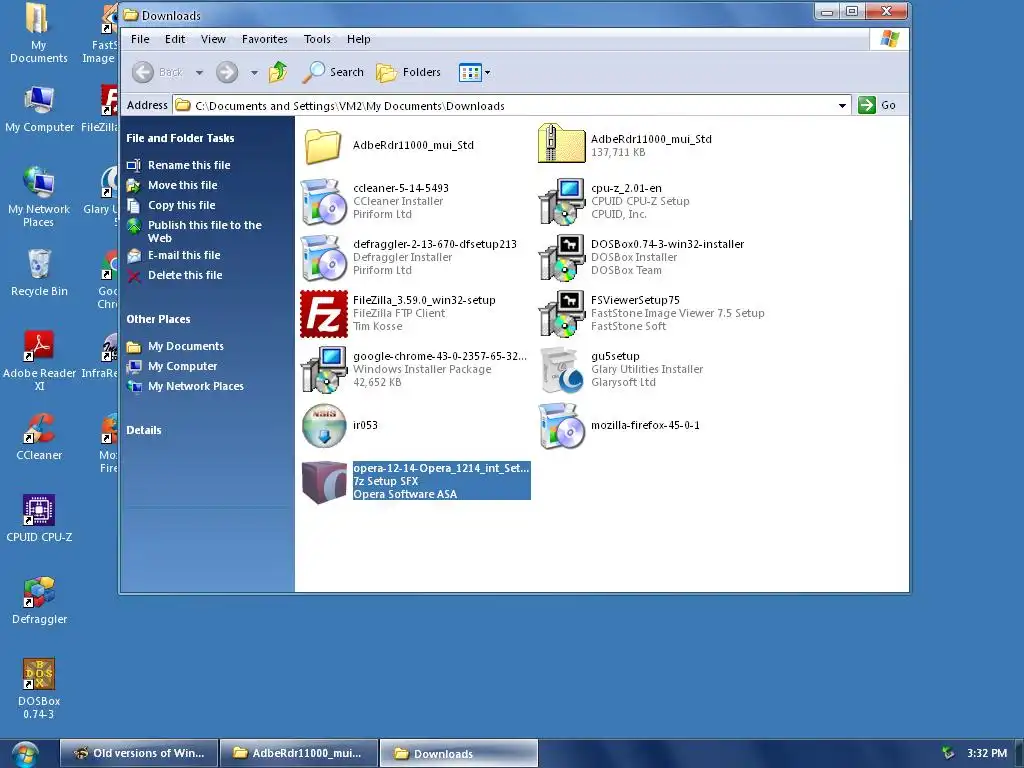Select Defraggler desktop shortcut
Viewport: 1024px width, 768px height.
click(x=39, y=600)
